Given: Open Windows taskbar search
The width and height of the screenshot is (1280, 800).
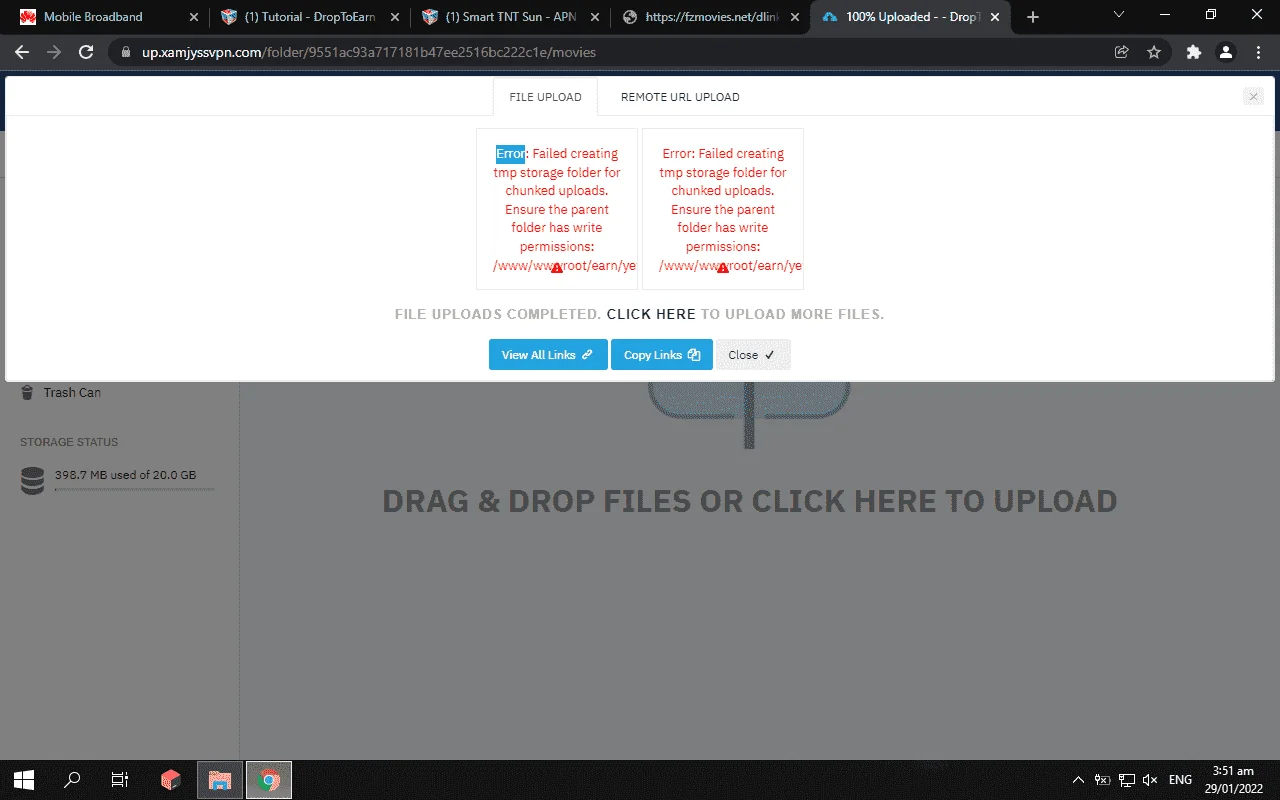Looking at the screenshot, I should [72, 780].
